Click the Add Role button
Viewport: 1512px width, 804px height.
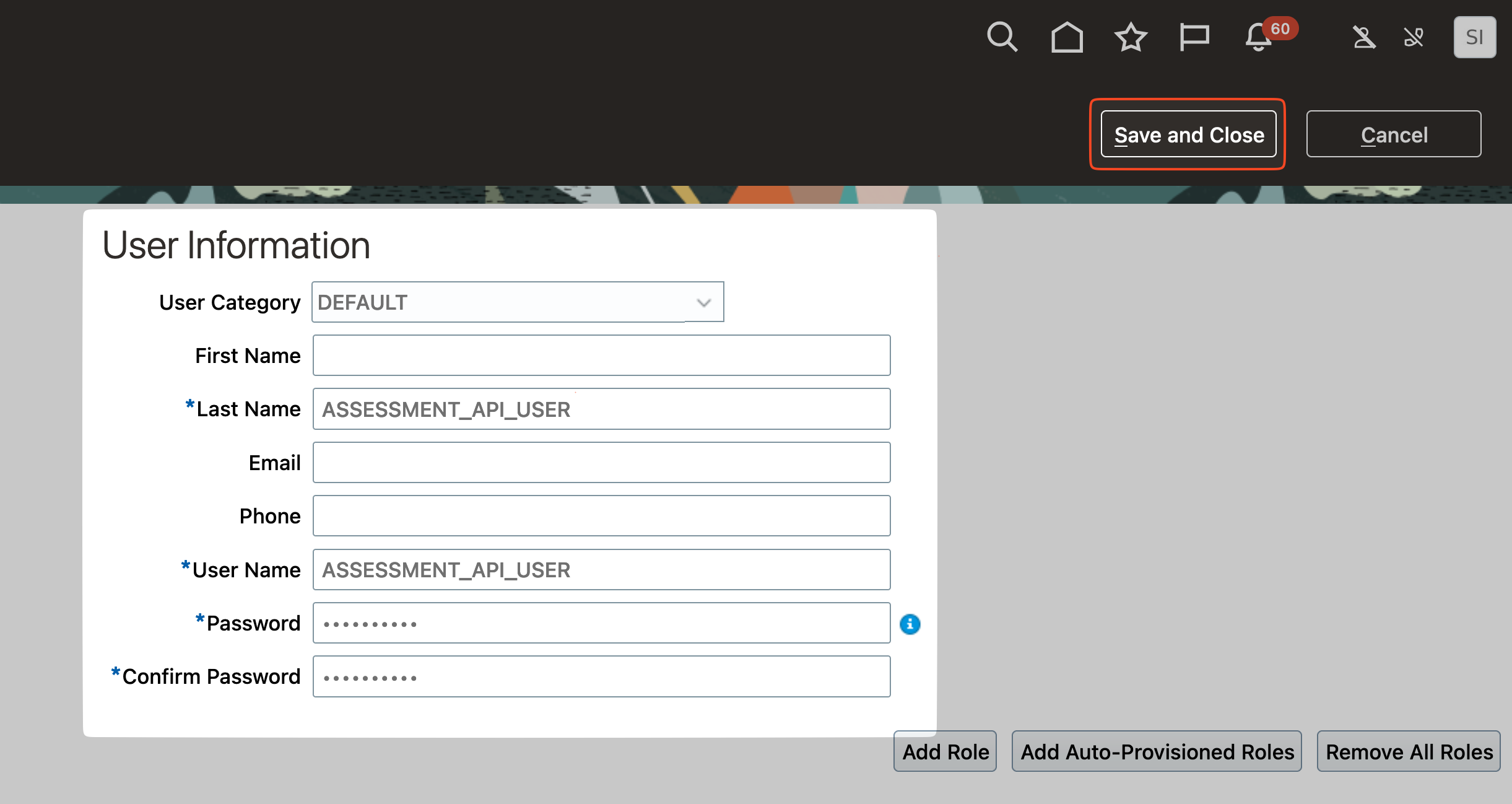tap(945, 751)
